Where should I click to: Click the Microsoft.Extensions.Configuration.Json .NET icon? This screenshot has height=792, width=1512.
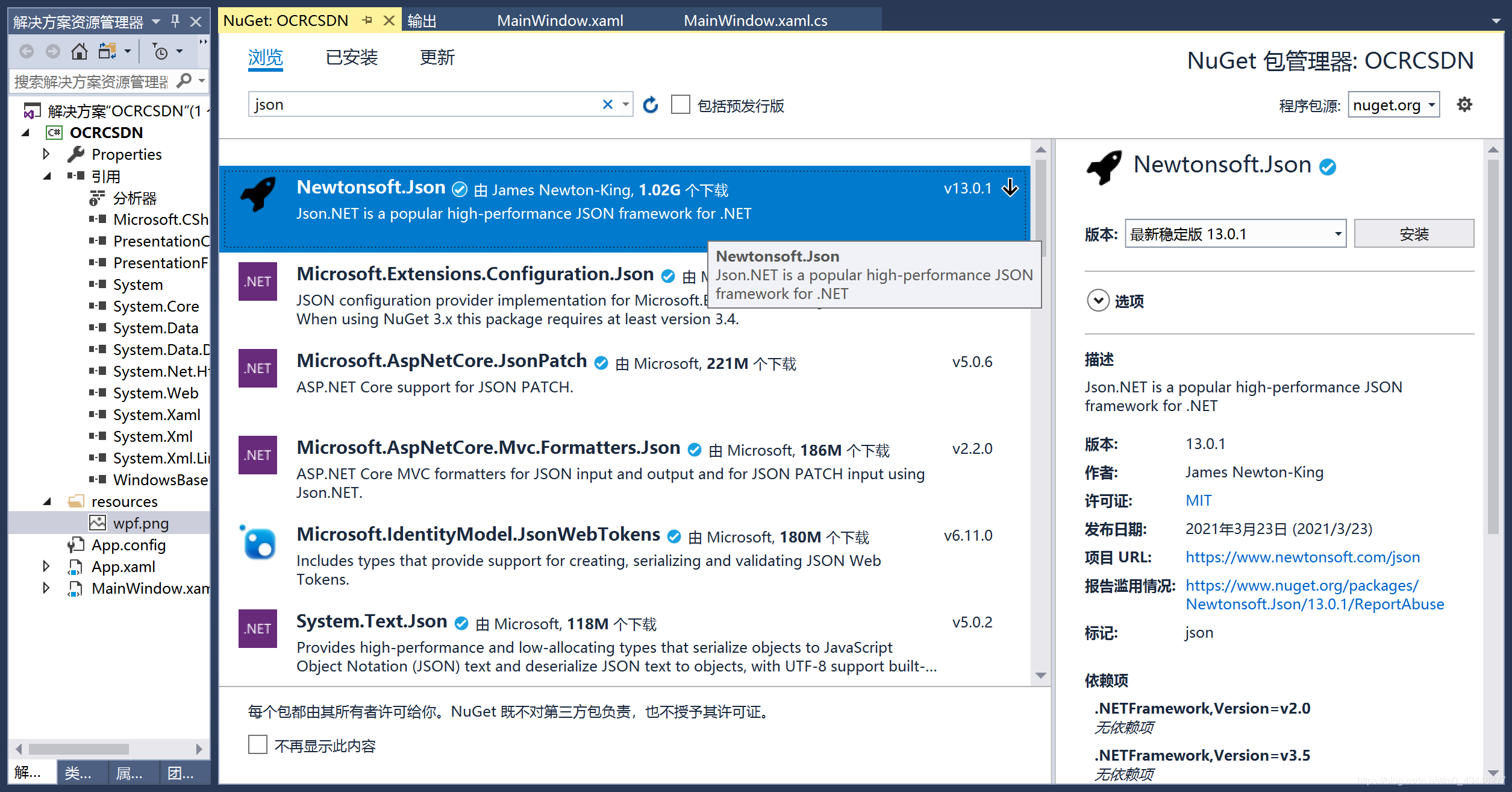(x=258, y=281)
